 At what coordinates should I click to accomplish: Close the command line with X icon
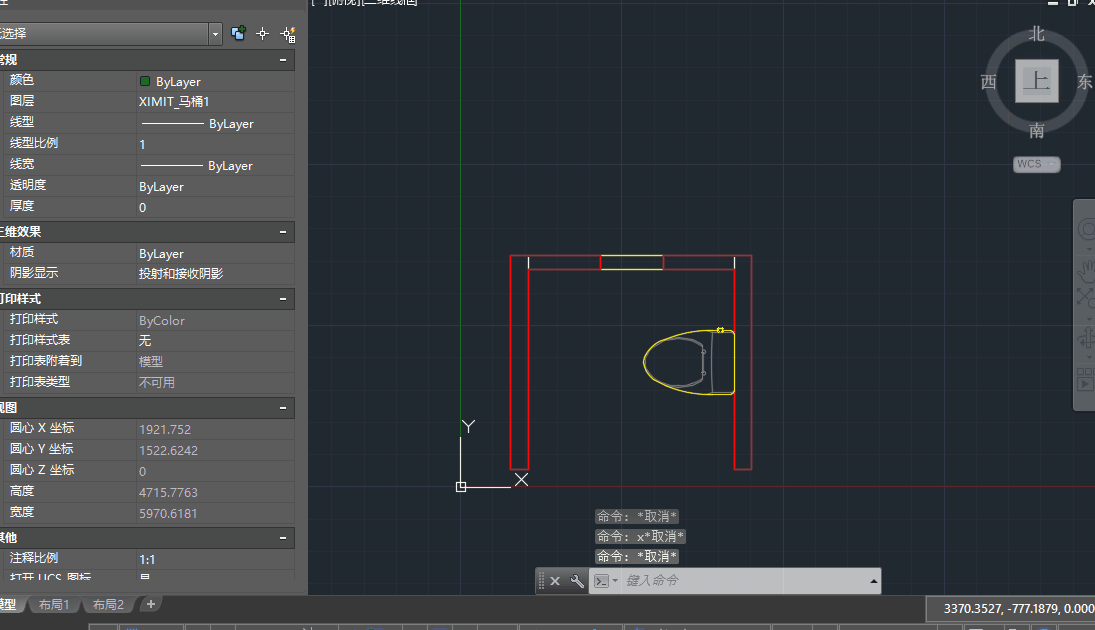point(555,581)
